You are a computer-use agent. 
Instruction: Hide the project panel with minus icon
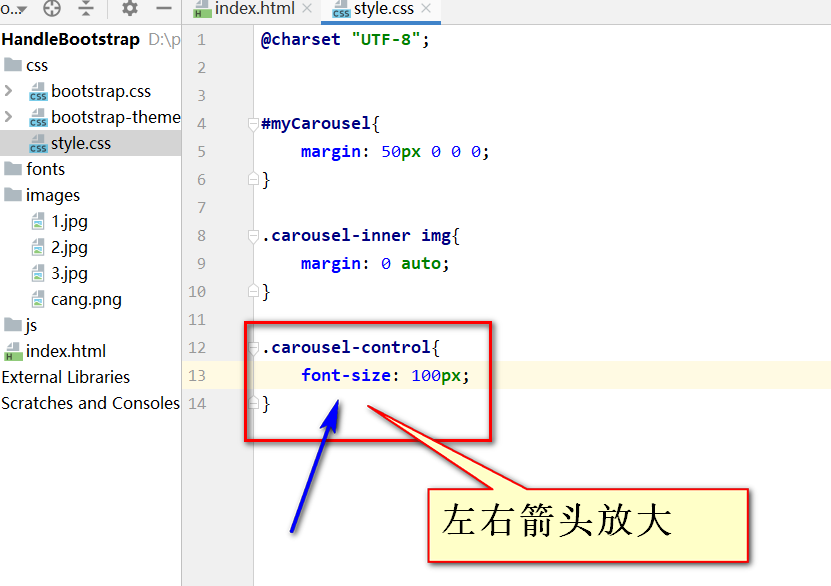click(x=164, y=8)
